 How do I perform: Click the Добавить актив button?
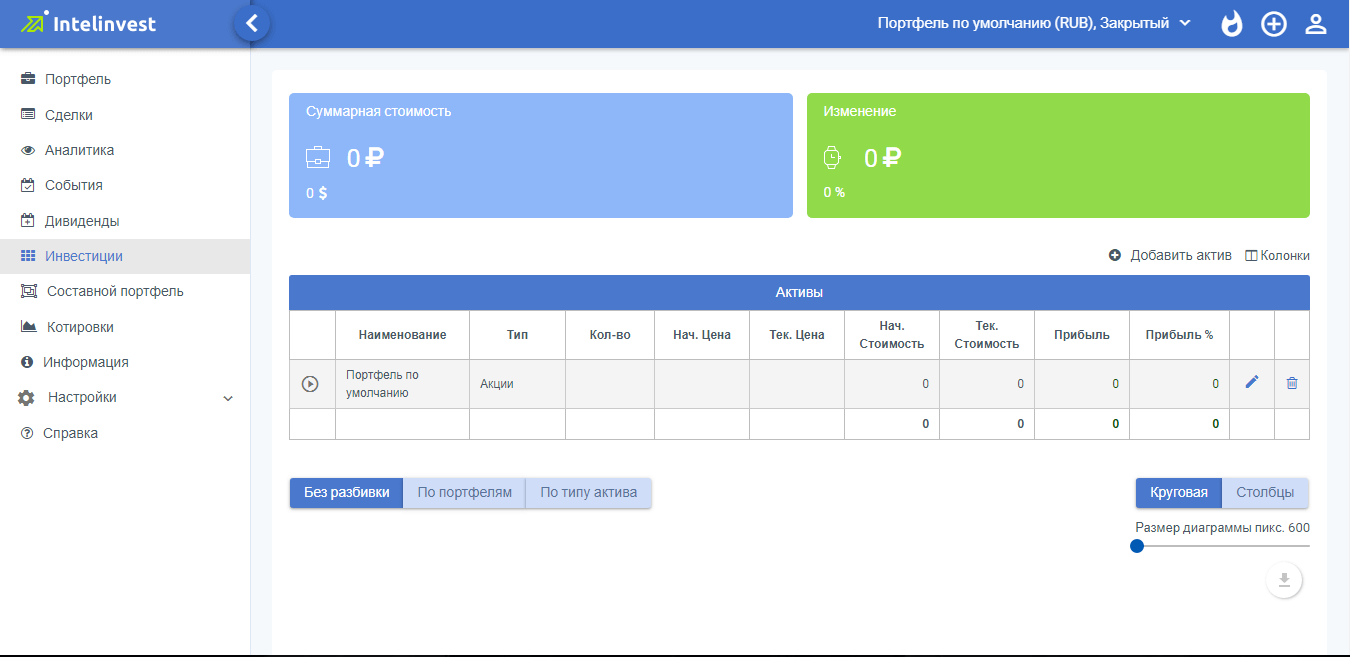[x=1170, y=255]
